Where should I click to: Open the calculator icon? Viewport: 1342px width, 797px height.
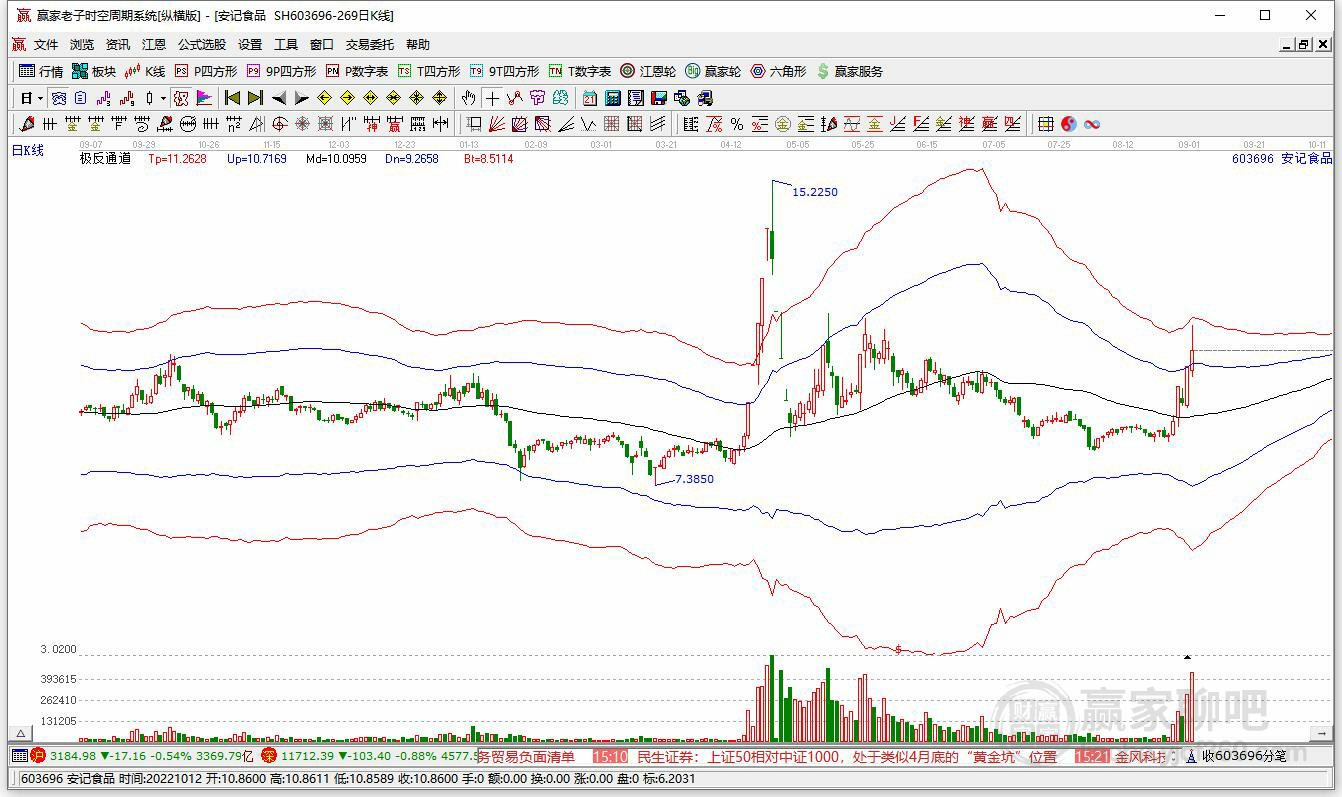tap(612, 98)
